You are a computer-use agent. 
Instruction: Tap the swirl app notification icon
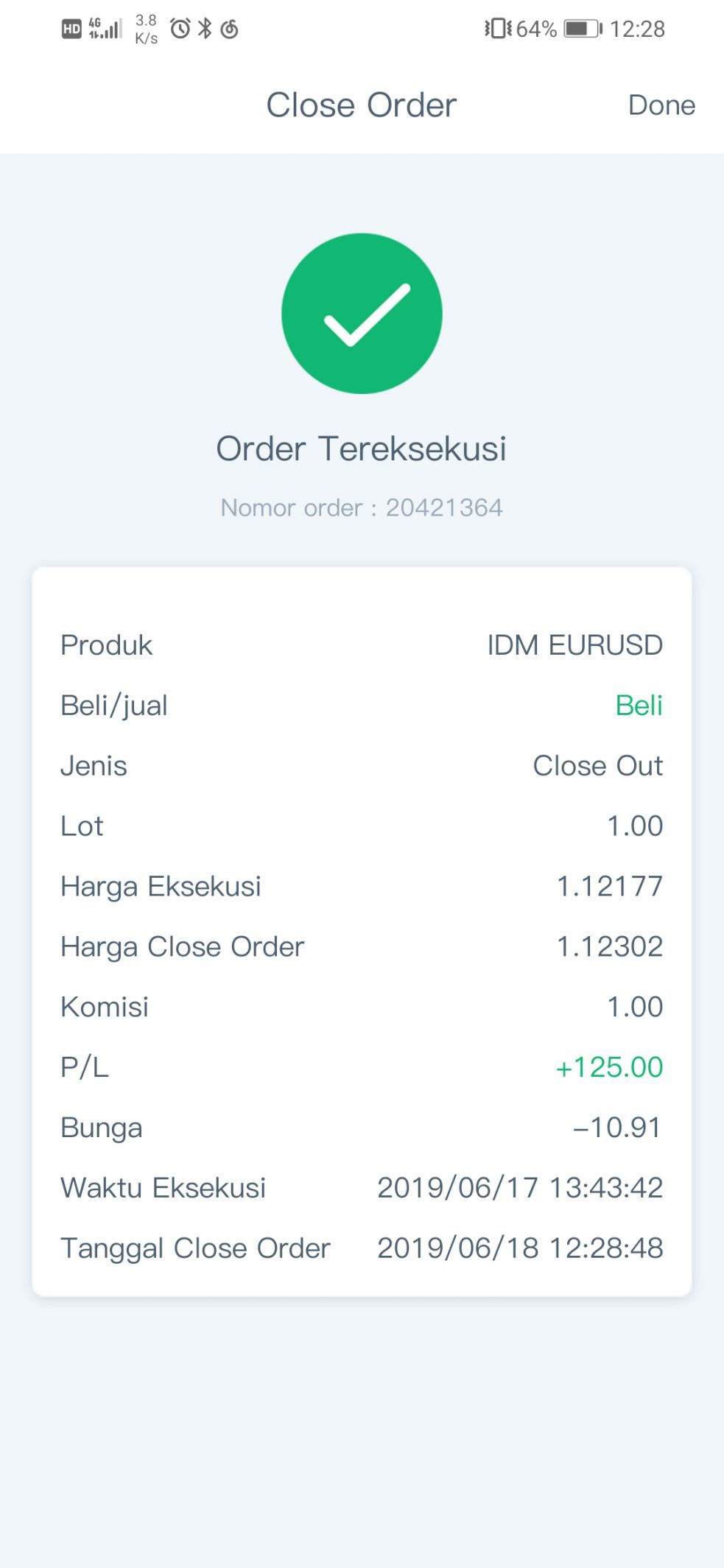(x=230, y=29)
